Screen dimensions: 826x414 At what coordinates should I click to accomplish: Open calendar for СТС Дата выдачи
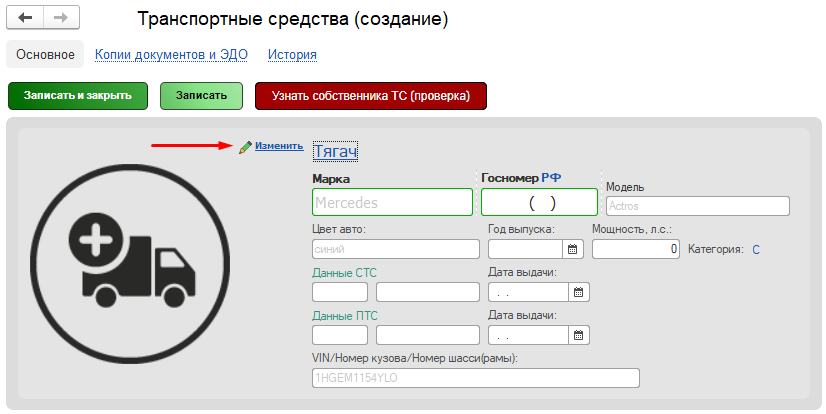pos(578,292)
